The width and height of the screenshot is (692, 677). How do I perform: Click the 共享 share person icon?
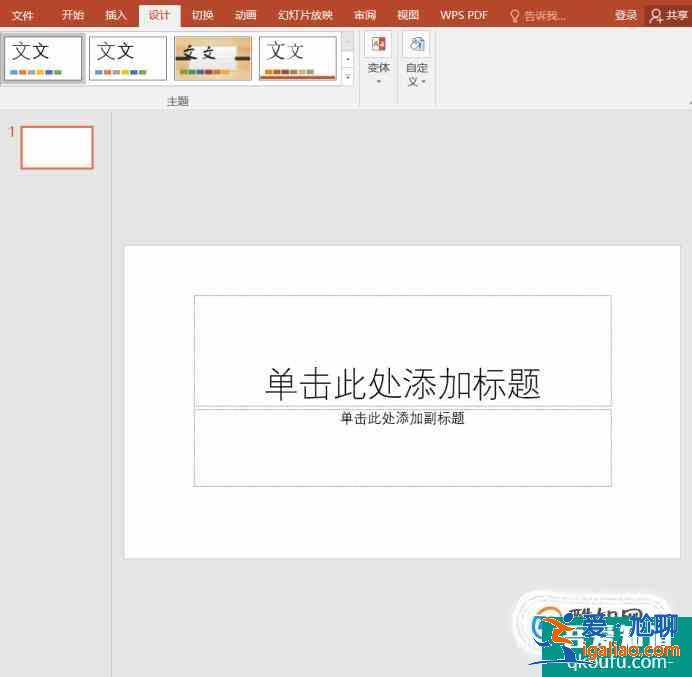click(656, 16)
